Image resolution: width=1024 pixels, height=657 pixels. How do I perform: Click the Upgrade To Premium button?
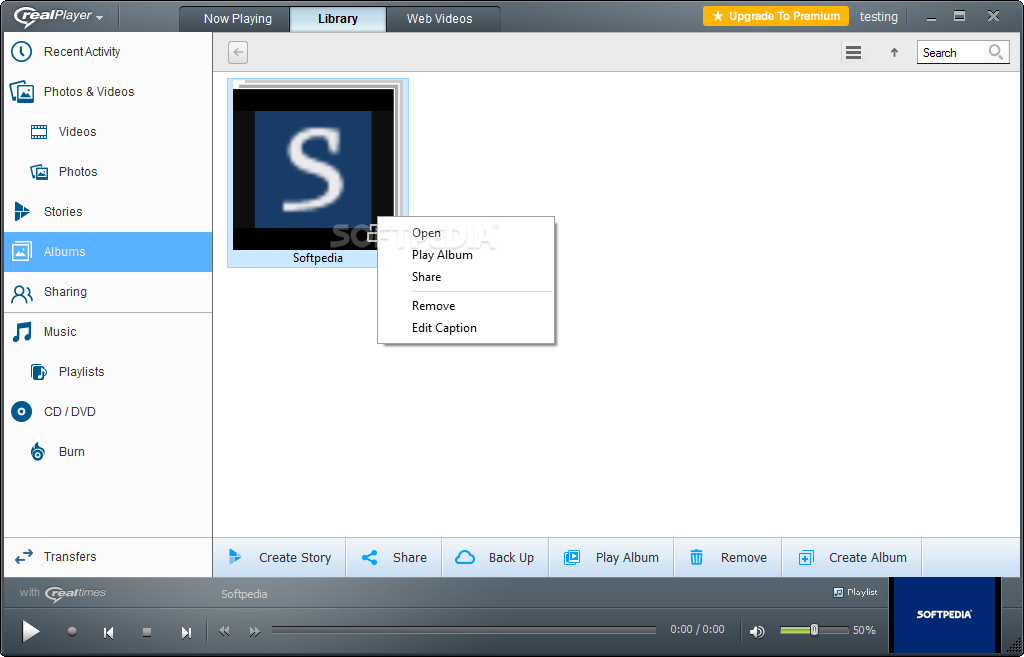point(776,16)
